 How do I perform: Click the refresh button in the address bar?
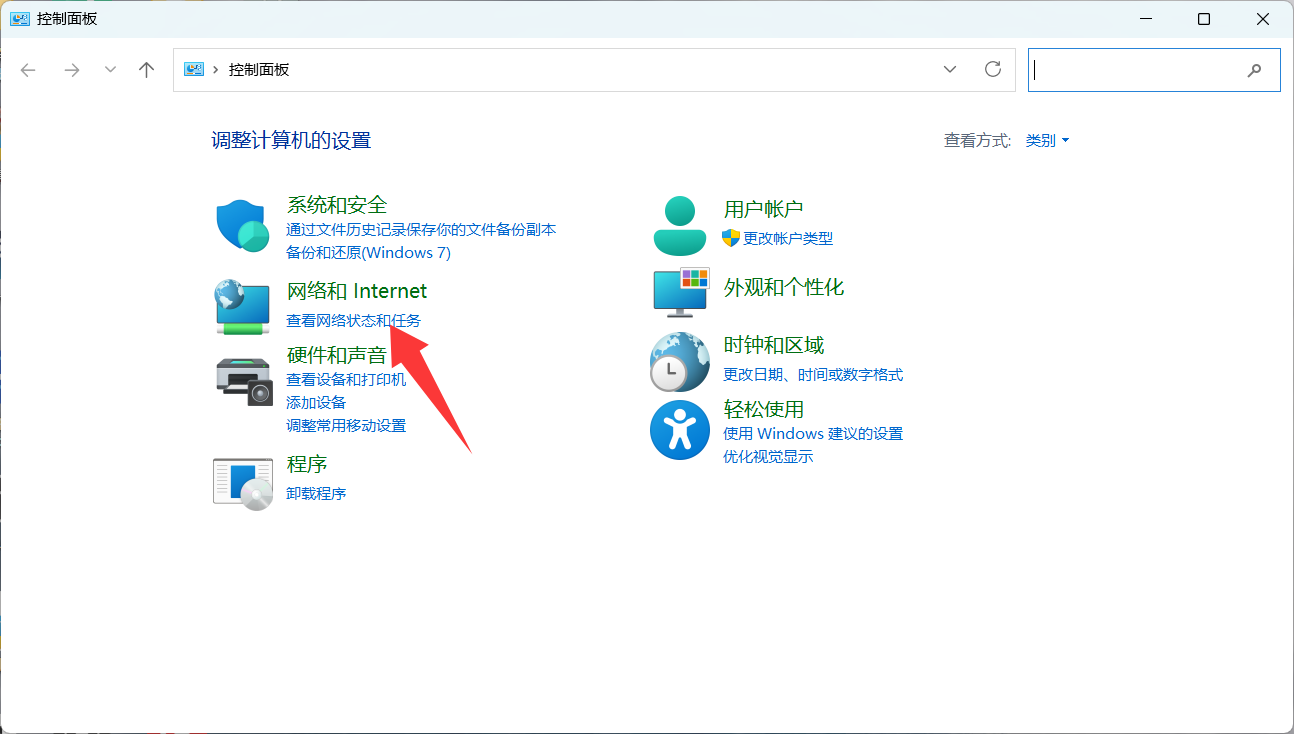pos(993,69)
